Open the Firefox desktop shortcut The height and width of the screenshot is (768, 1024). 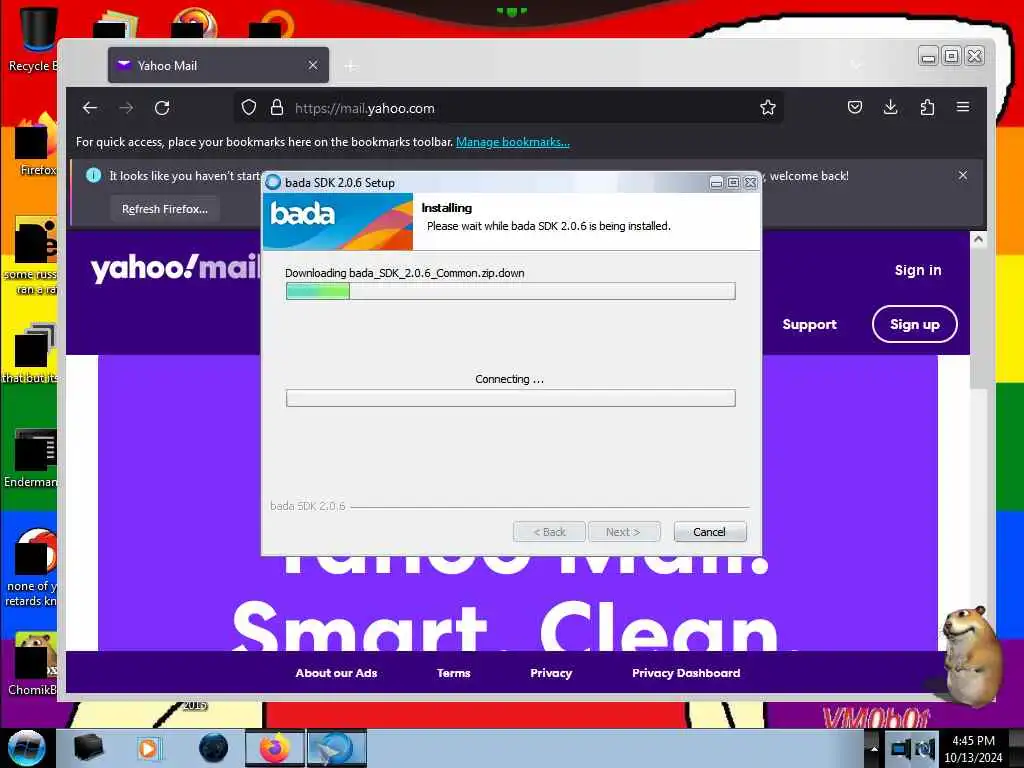34,145
